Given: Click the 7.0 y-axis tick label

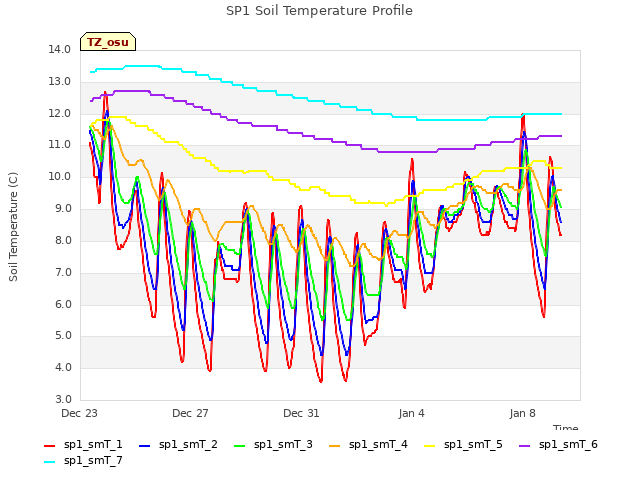Looking at the screenshot, I should coord(62,272).
